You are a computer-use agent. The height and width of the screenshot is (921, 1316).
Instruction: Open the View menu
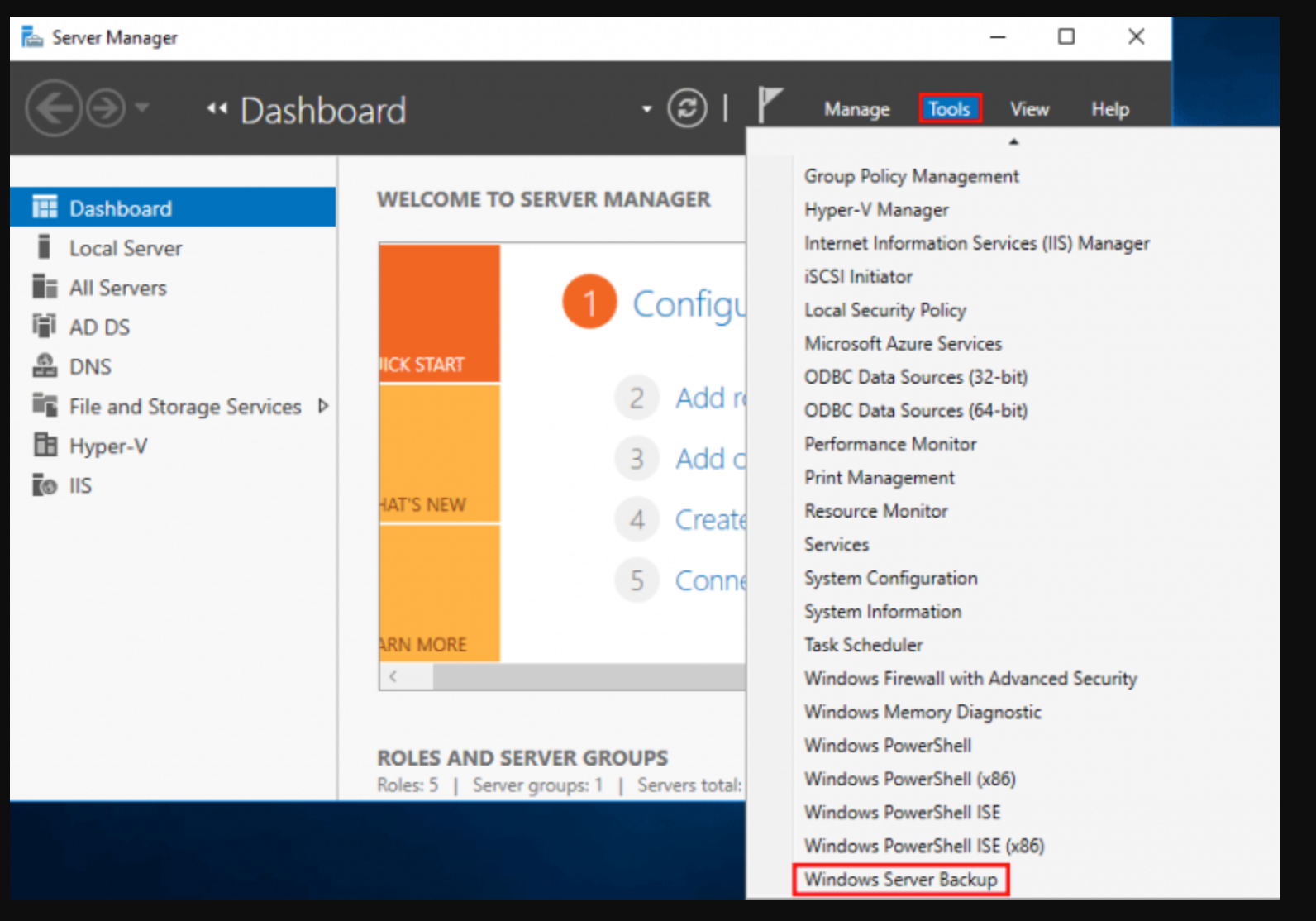tap(1029, 109)
